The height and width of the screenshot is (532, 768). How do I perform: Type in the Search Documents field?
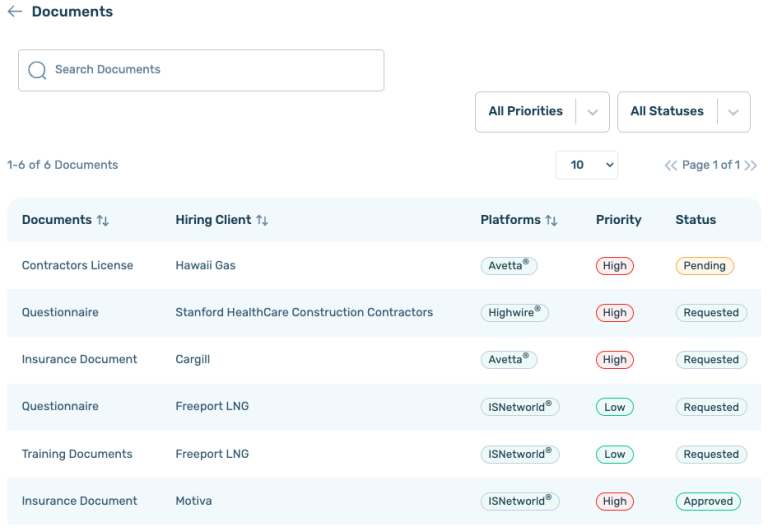210,70
